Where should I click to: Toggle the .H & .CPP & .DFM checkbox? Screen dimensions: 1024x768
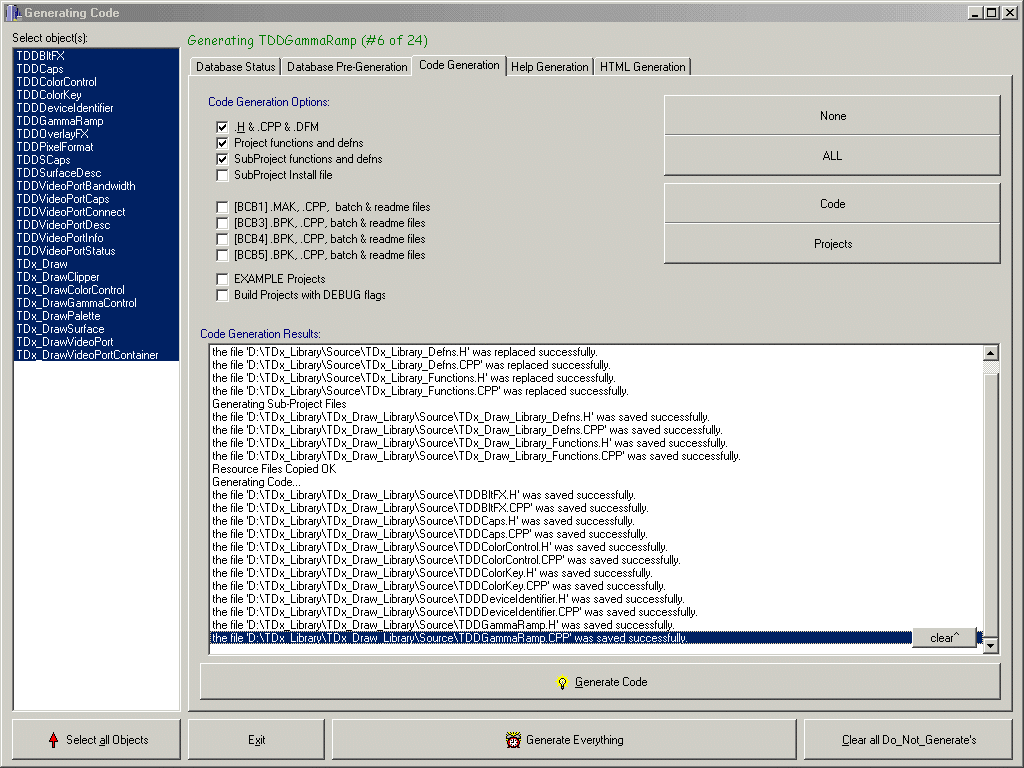222,127
